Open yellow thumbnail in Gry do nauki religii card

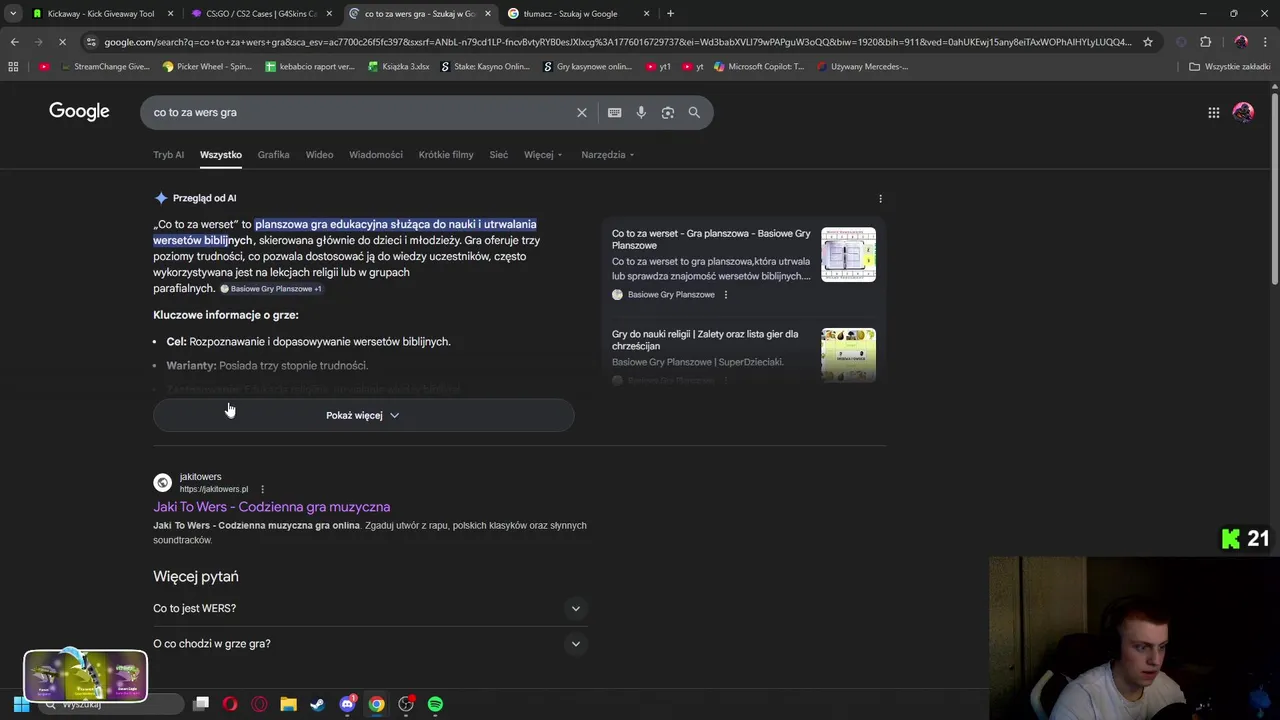coord(848,355)
